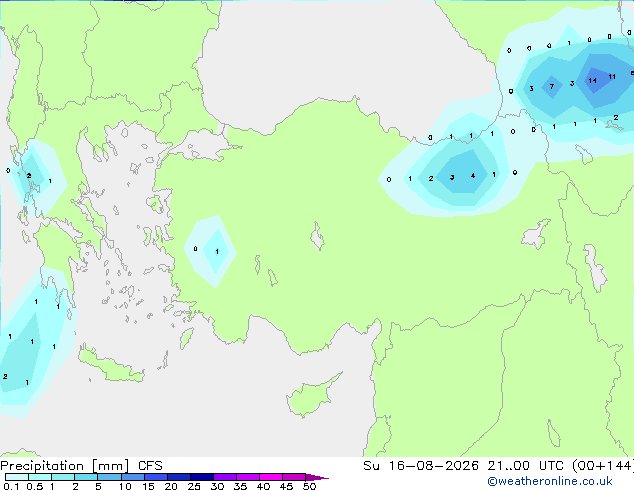Click the 35–40 mm legend color swatch
The width and height of the screenshot is (634, 490).
[x=248, y=477]
